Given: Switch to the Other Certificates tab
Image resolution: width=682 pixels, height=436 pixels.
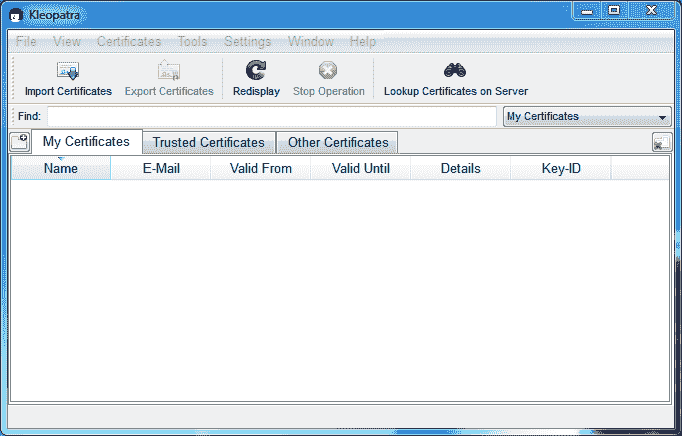Looking at the screenshot, I should (338, 142).
